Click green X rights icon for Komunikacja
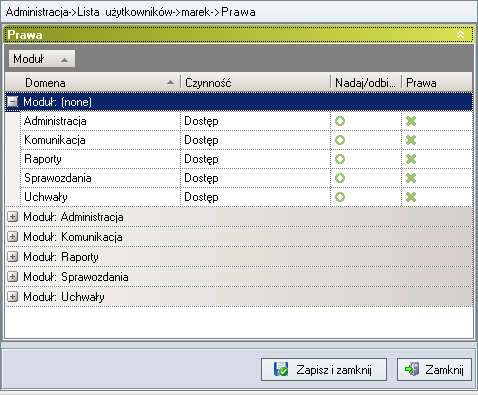478x395 pixels. (x=411, y=140)
